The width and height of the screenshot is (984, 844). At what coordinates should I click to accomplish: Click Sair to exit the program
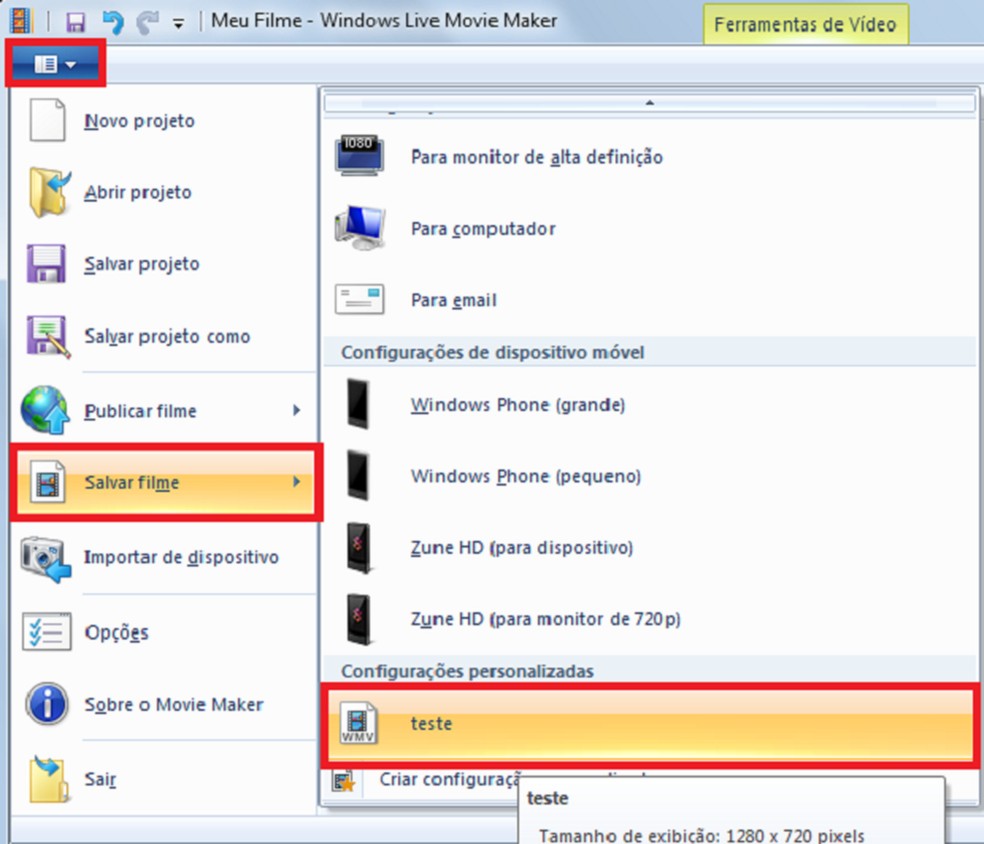tap(97, 780)
